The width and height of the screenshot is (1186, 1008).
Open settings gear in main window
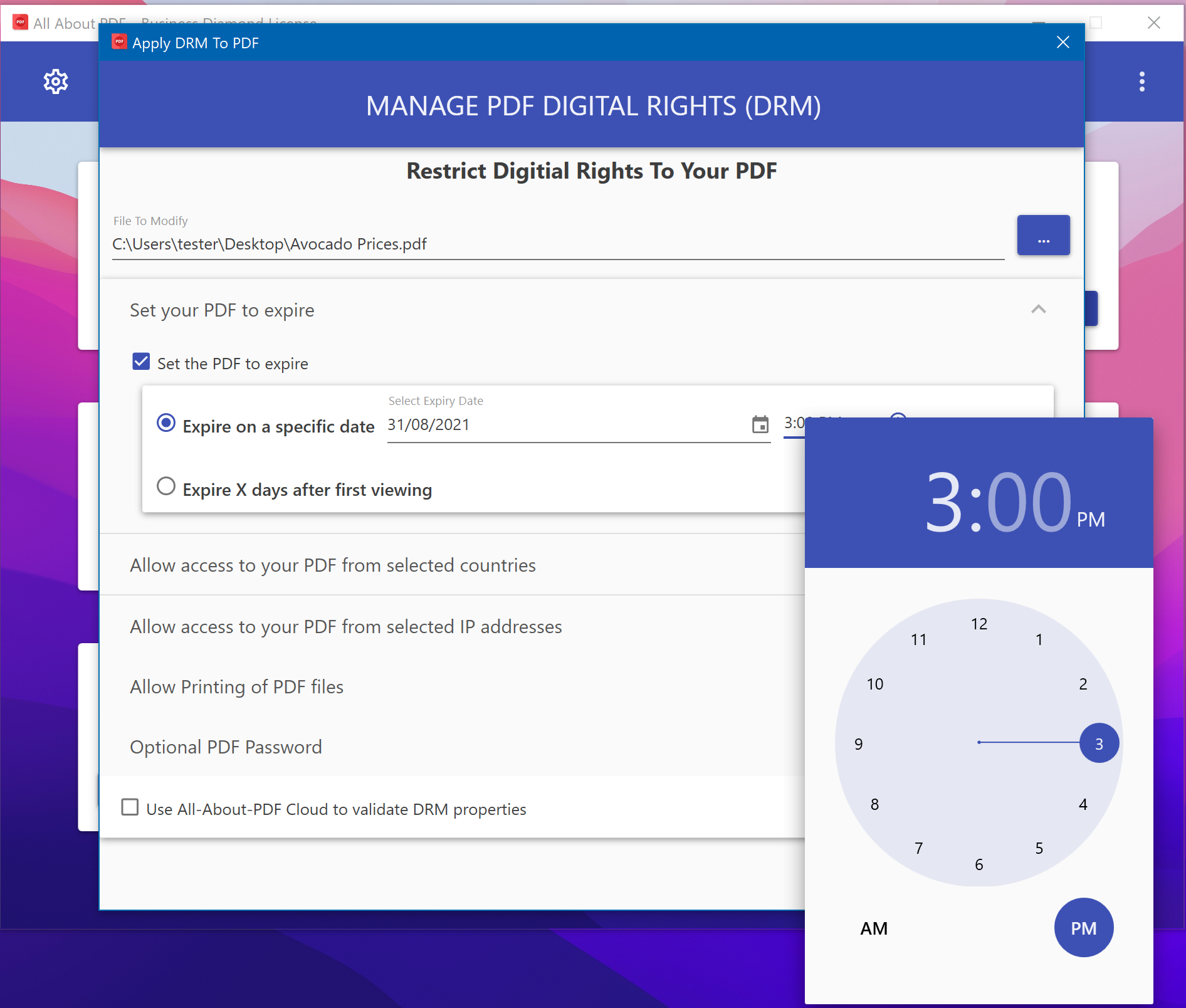pyautogui.click(x=56, y=81)
